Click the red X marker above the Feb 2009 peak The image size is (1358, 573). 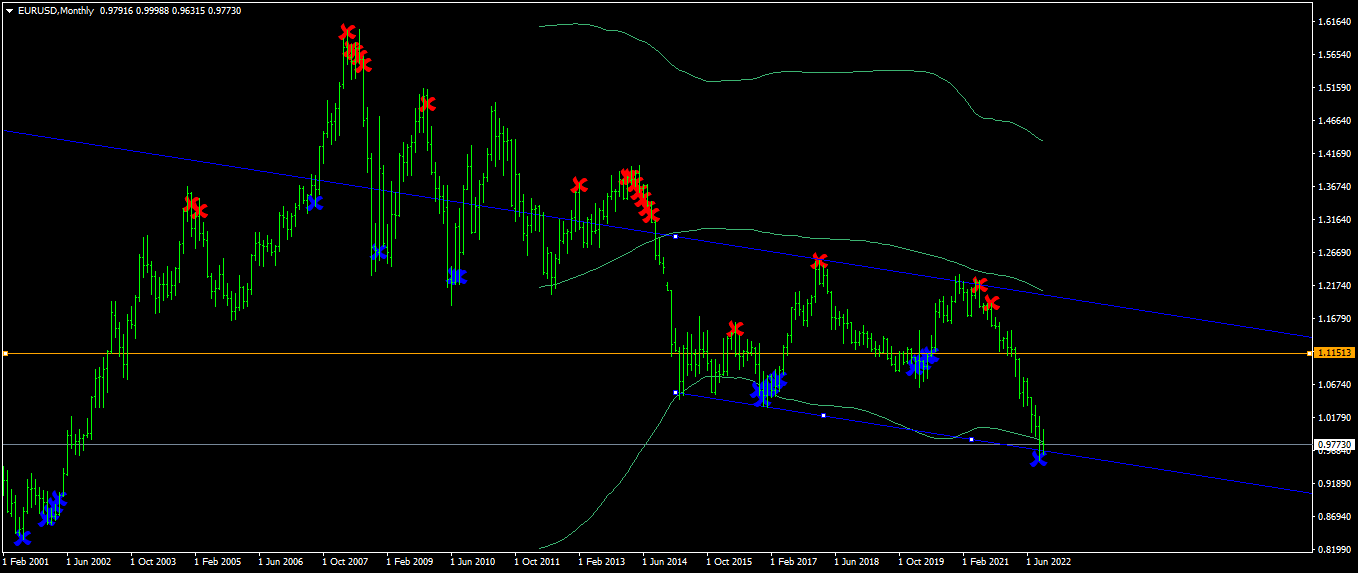click(x=427, y=103)
